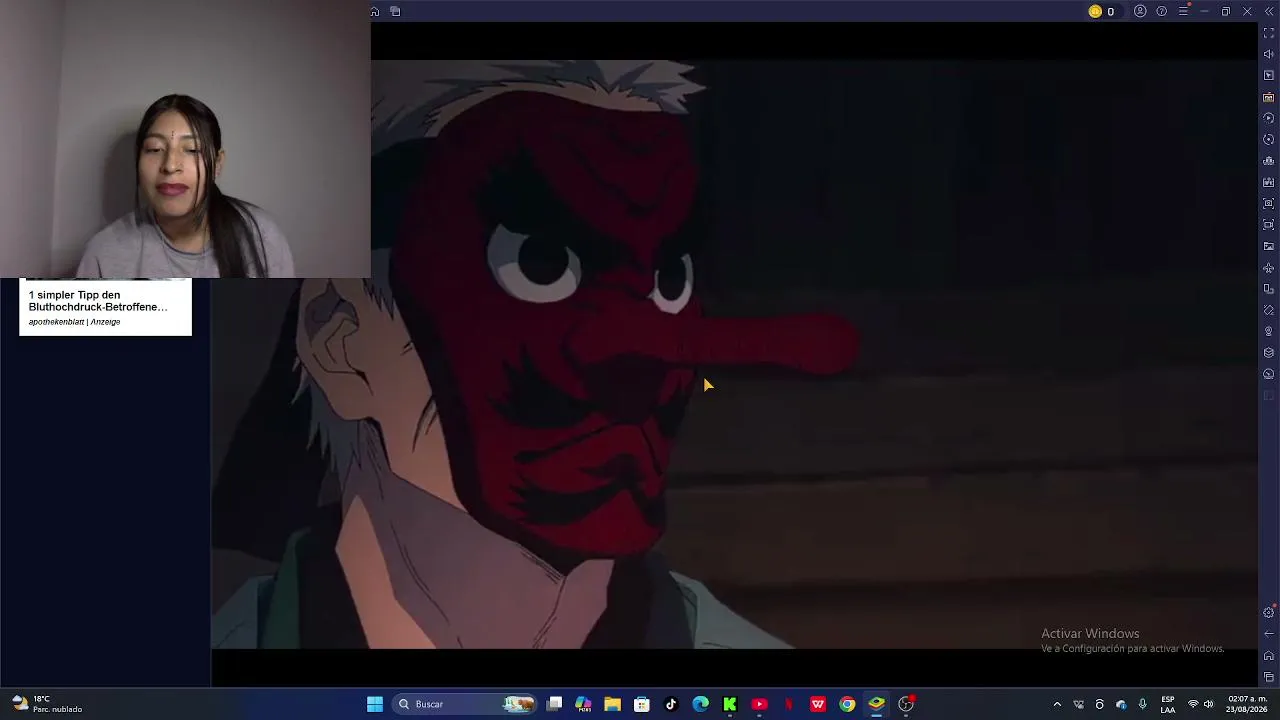Open the Wi-Fi network tray icon
Viewport: 1280px width, 720px height.
pos(1193,704)
